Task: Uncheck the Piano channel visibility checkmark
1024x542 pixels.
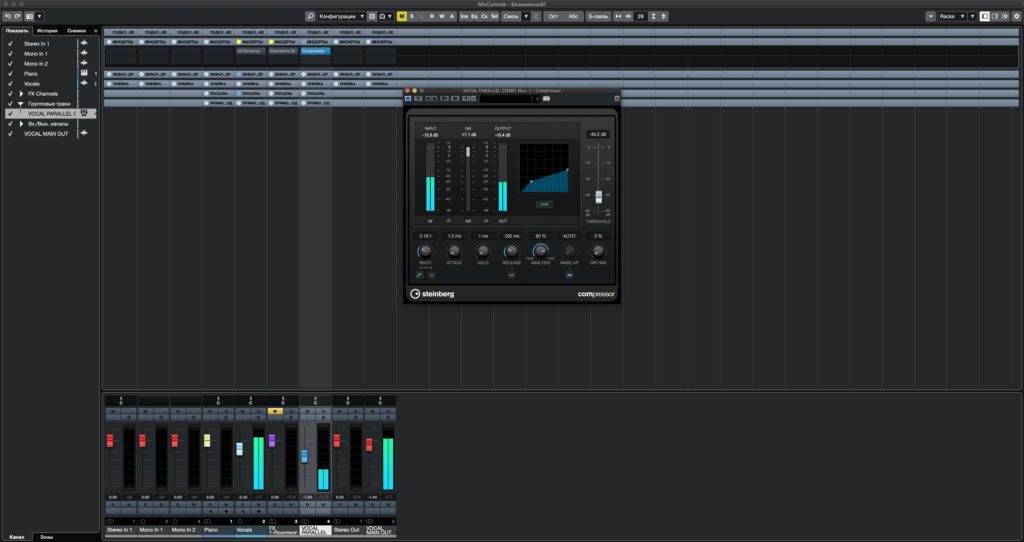Action: point(10,74)
